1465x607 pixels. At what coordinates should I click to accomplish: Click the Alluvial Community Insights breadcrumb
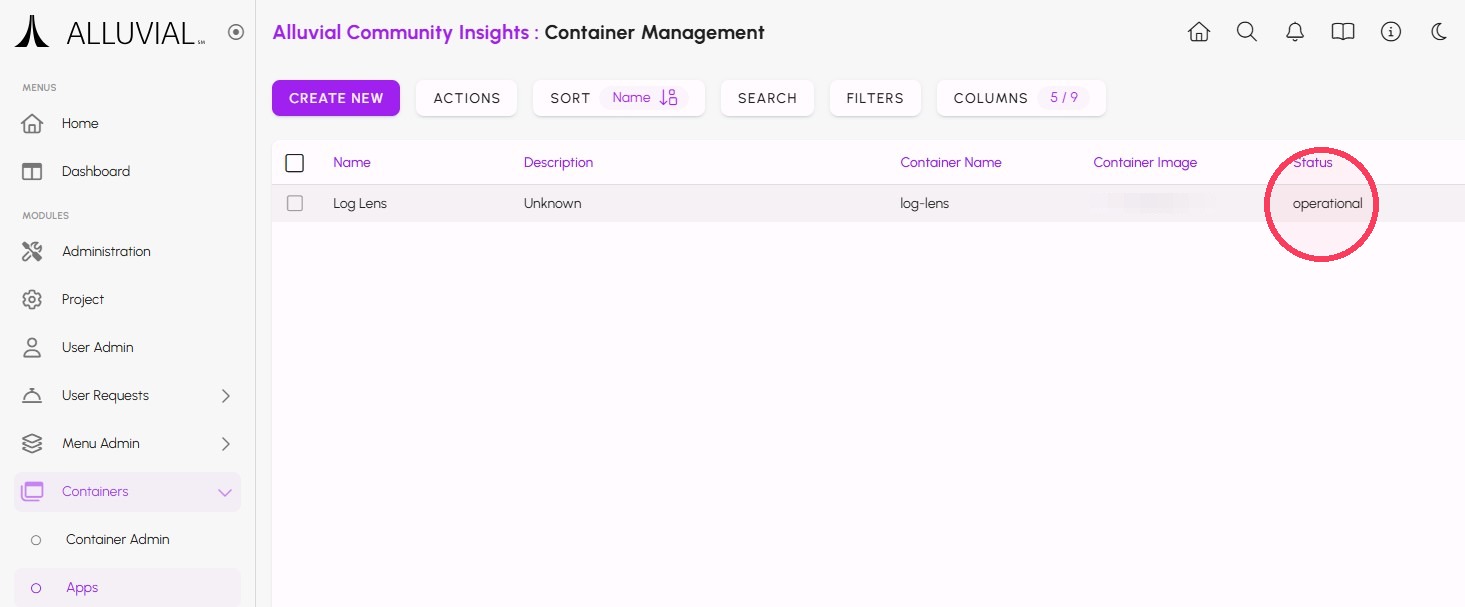(x=401, y=32)
